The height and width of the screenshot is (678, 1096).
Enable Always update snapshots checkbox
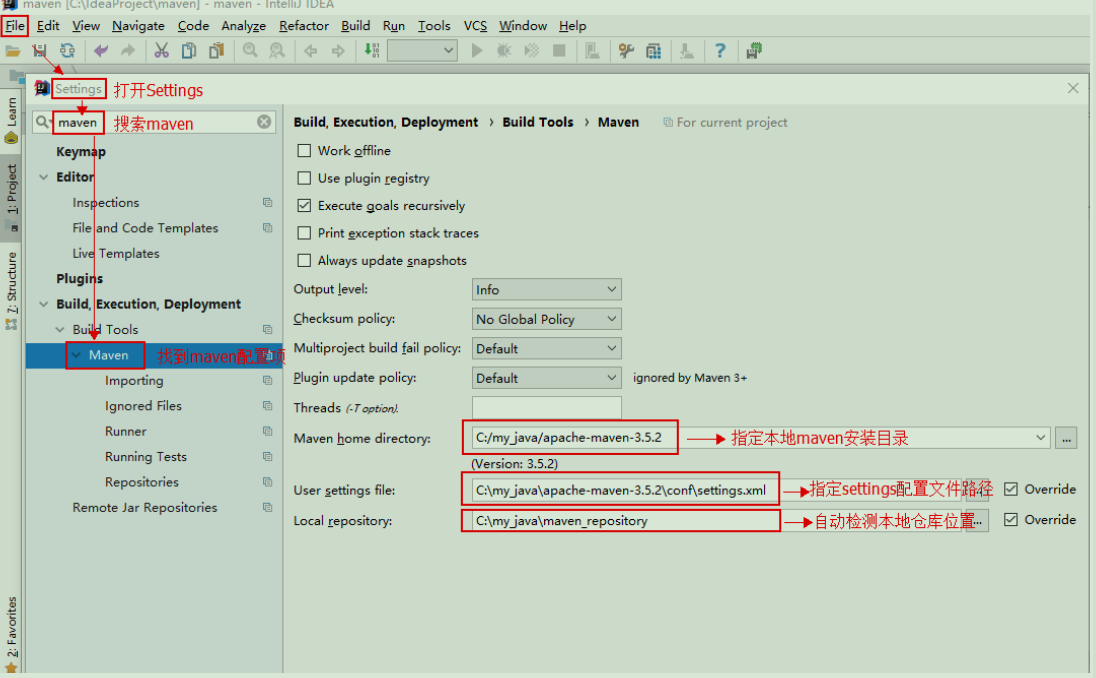(x=304, y=260)
